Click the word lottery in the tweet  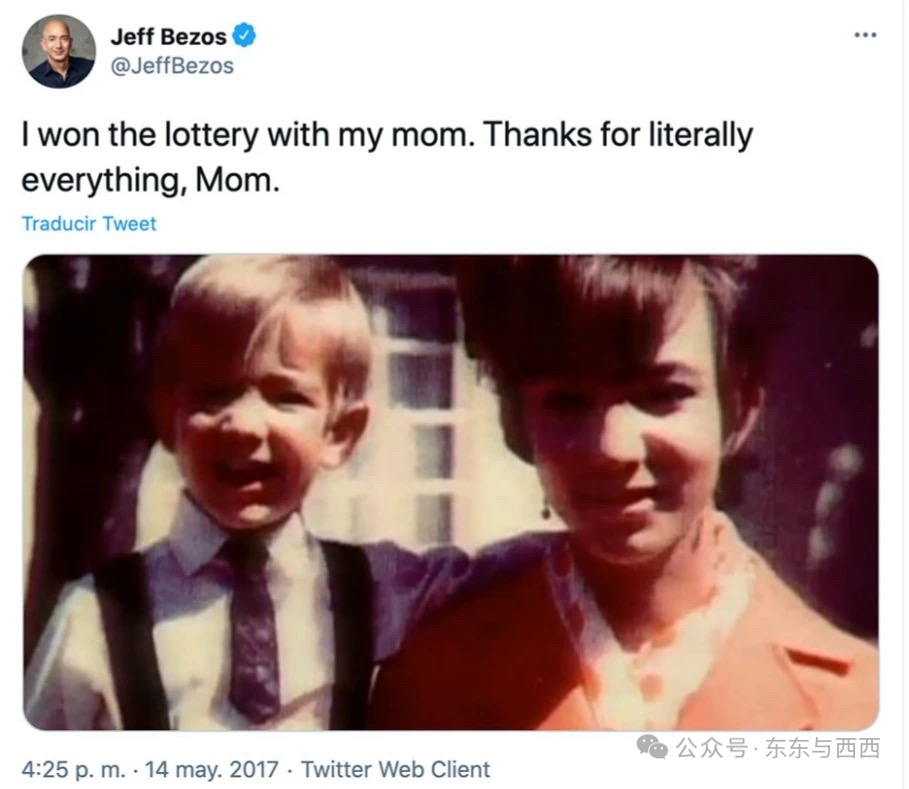[x=211, y=135]
